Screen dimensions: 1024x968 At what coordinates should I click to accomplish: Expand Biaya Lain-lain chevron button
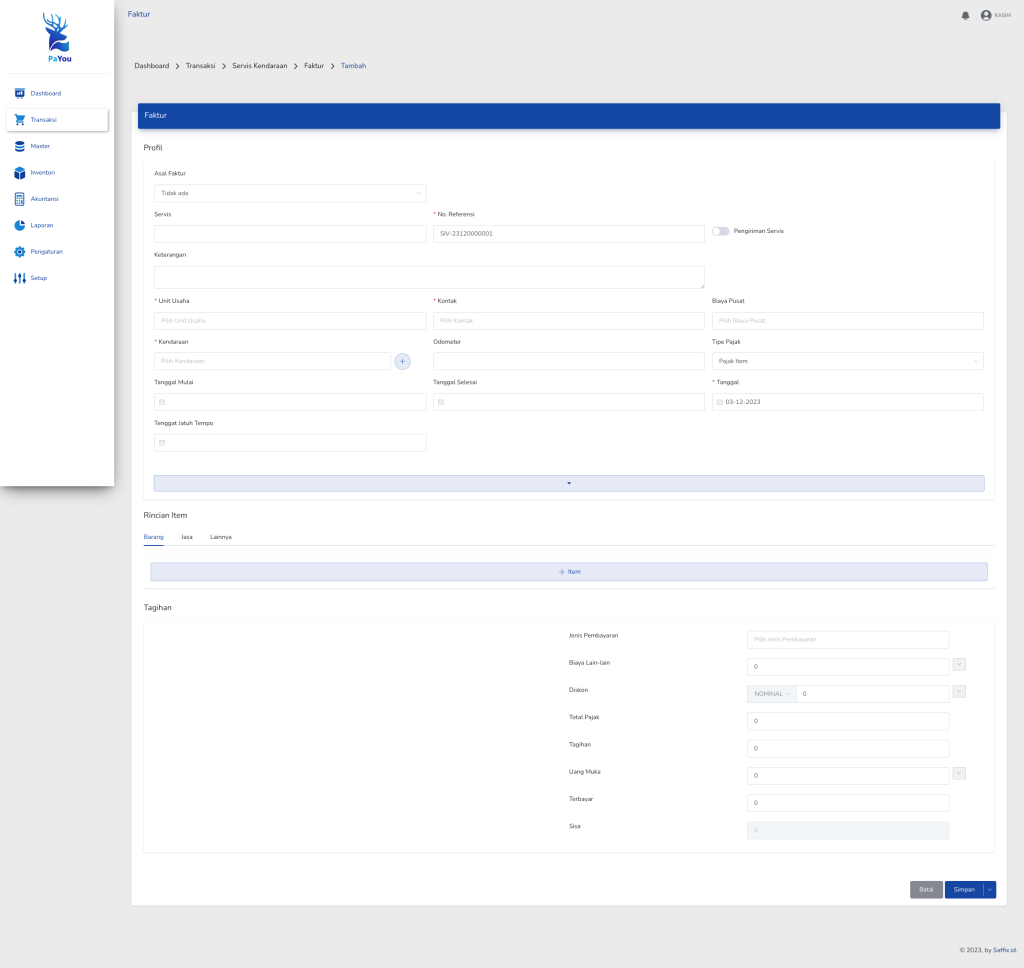[x=959, y=665]
